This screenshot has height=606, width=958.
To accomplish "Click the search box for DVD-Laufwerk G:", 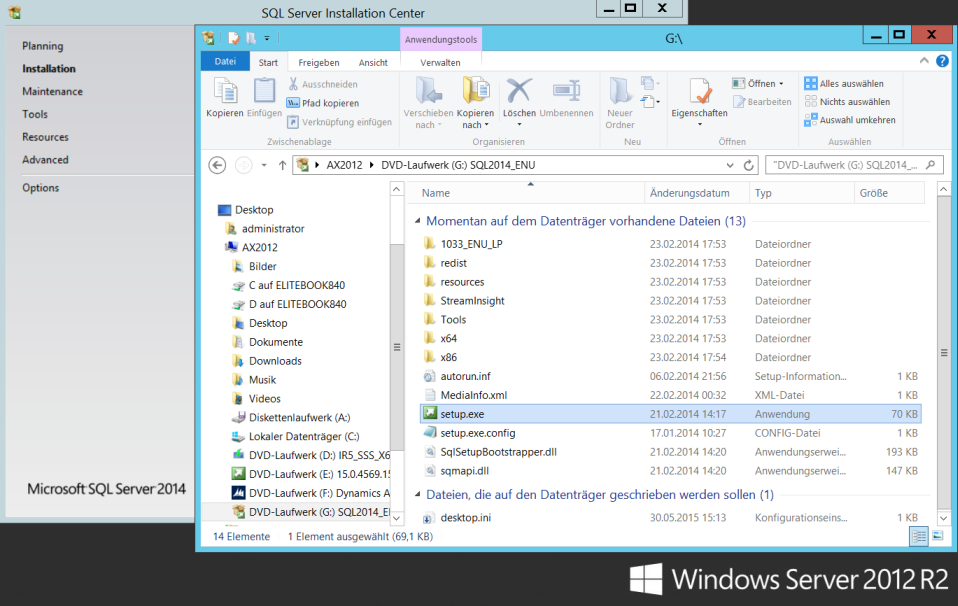I will 845,165.
